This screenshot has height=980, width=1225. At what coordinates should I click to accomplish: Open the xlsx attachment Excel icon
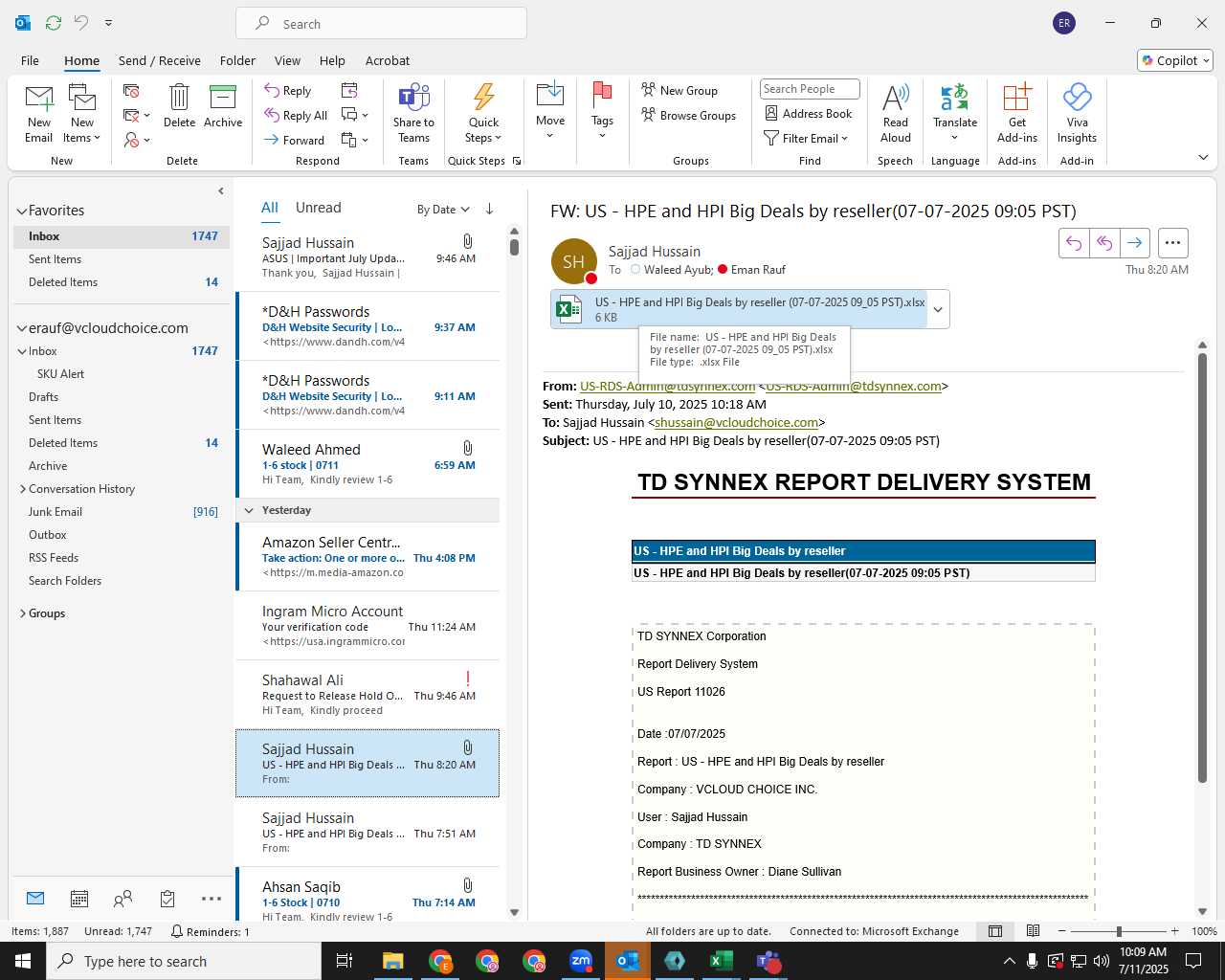(x=569, y=309)
